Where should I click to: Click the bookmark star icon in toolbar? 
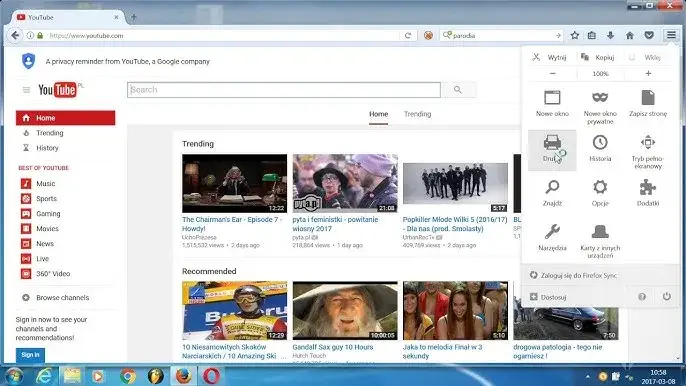point(574,35)
